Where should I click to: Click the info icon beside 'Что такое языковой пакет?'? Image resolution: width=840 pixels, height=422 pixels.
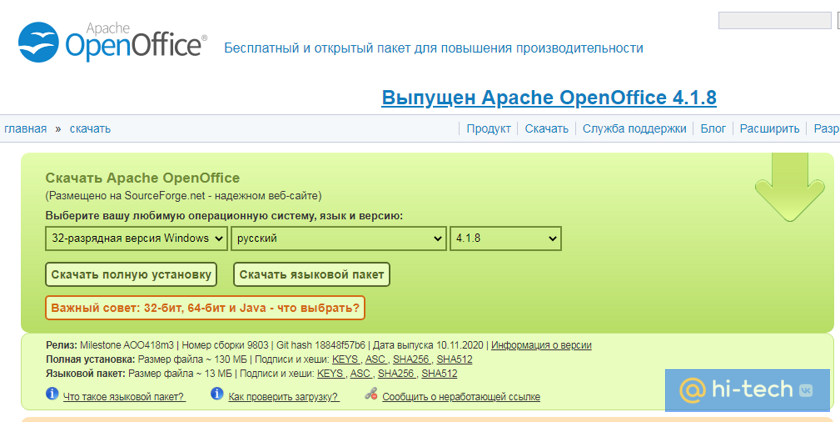[52, 394]
